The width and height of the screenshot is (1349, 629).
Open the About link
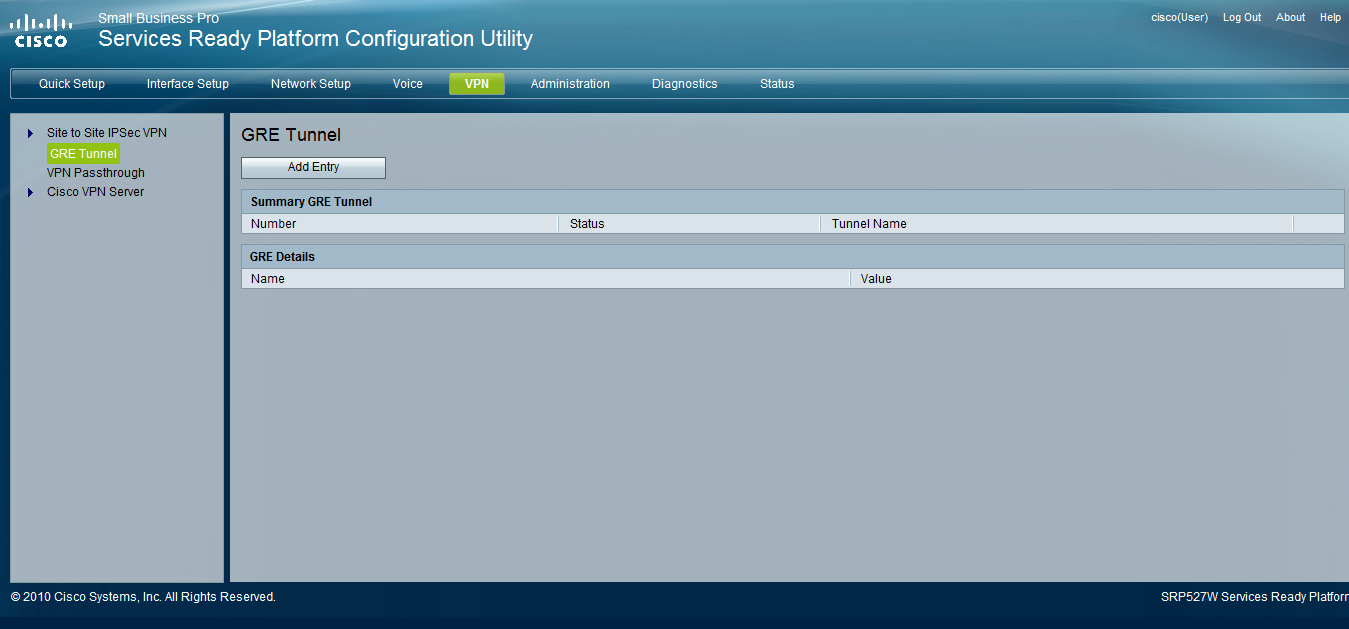pos(1291,18)
